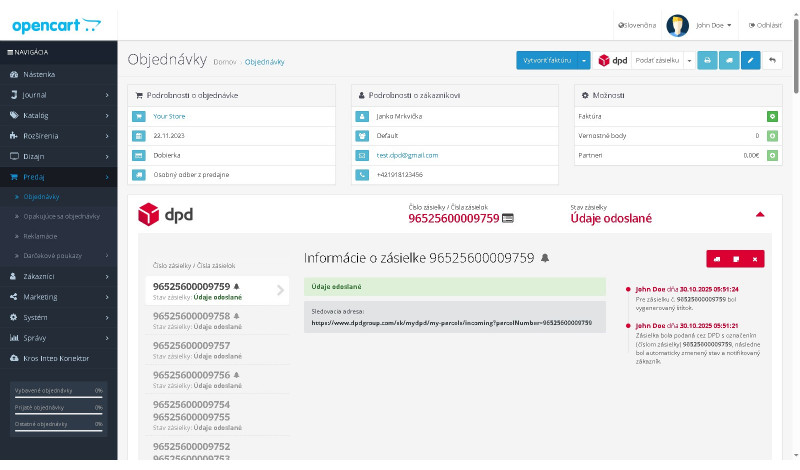The width and height of the screenshot is (800, 470).
Task: Click bell icon next to parcel 96525600009758
Action: pos(236,316)
